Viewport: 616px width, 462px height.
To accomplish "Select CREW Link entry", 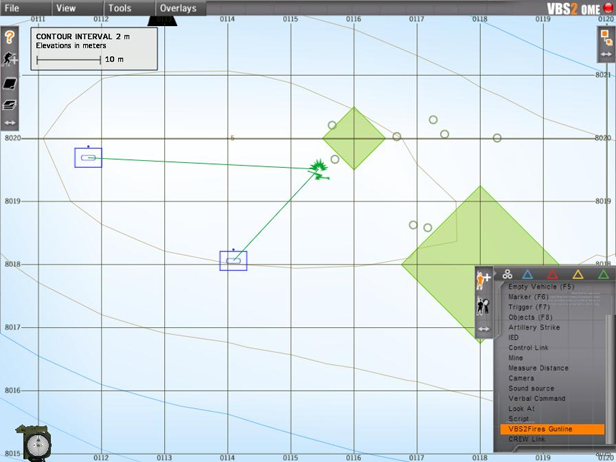I will tap(526, 440).
